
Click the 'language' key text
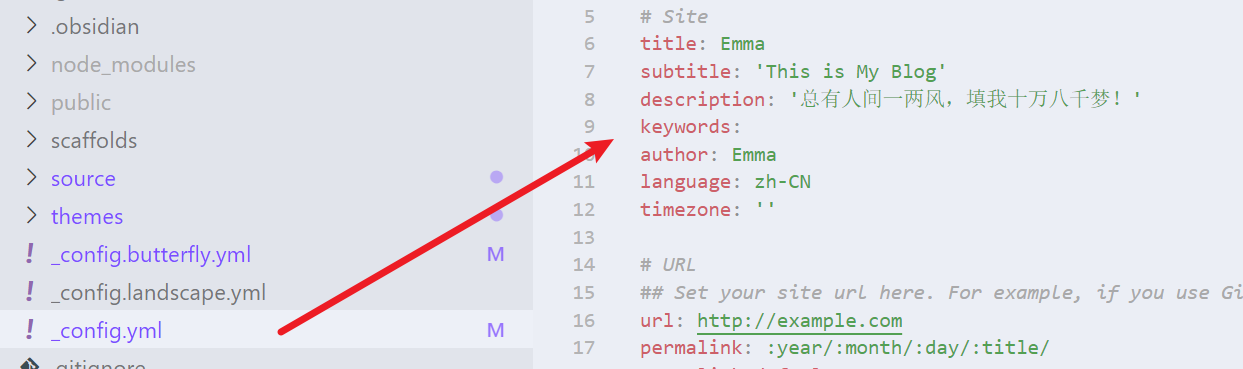click(x=686, y=182)
